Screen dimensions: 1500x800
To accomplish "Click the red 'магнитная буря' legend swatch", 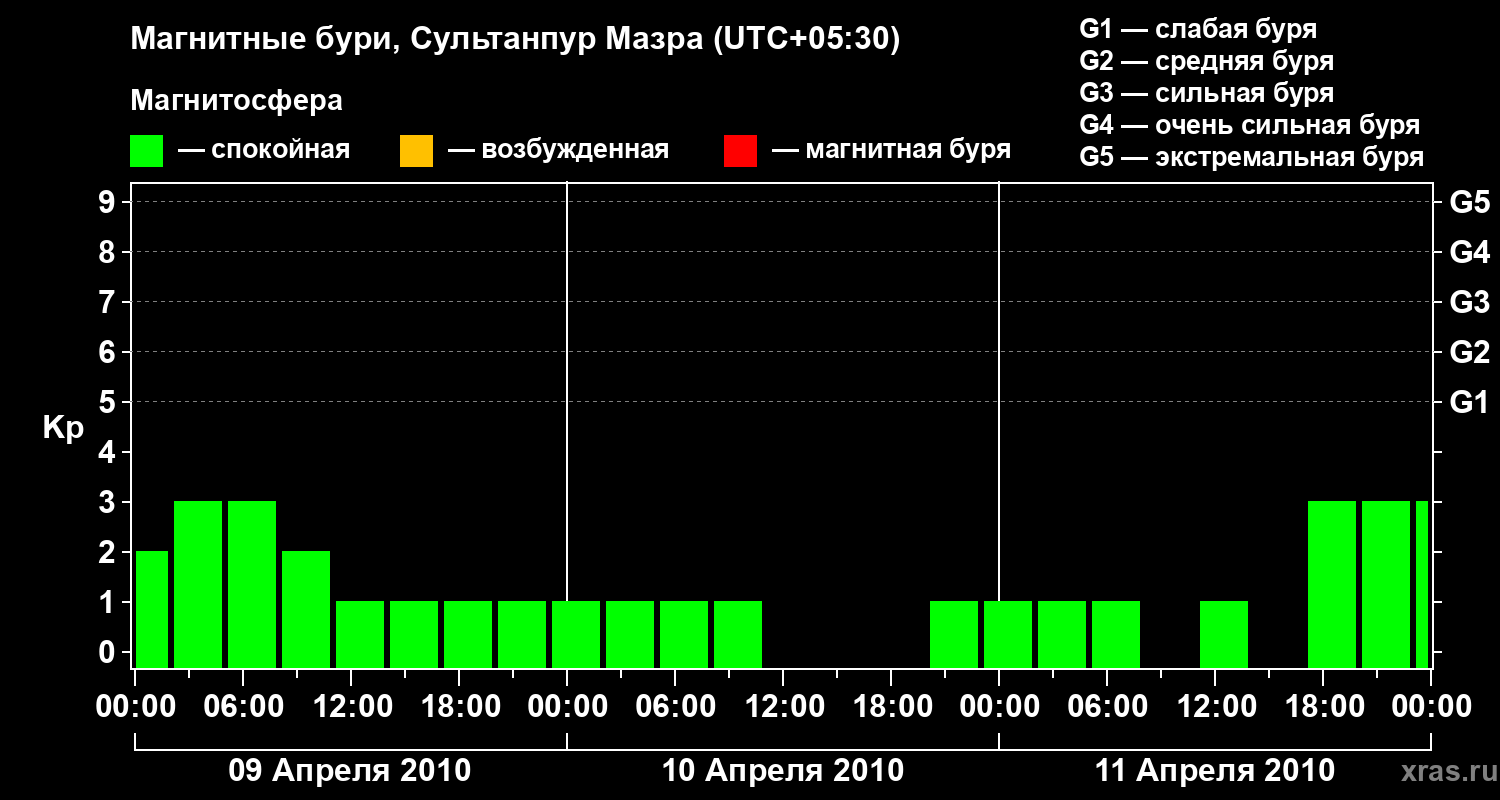I will pyautogui.click(x=740, y=151).
